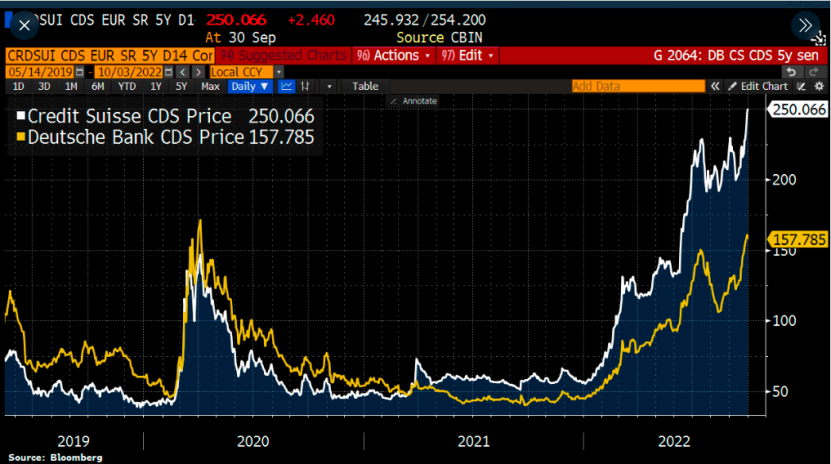Open the Actions dropdown menu
The height and width of the screenshot is (464, 831).
tap(394, 56)
